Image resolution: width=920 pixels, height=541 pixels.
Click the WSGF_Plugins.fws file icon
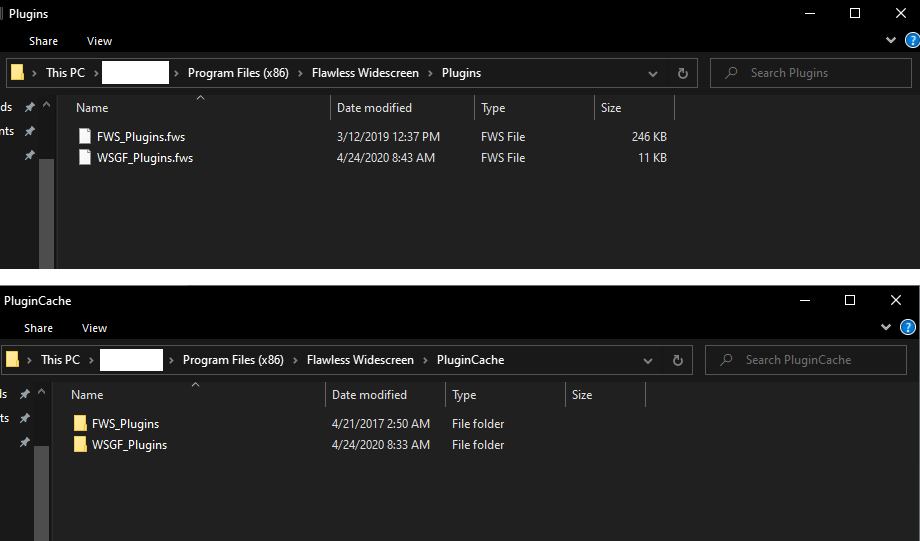pyautogui.click(x=85, y=158)
